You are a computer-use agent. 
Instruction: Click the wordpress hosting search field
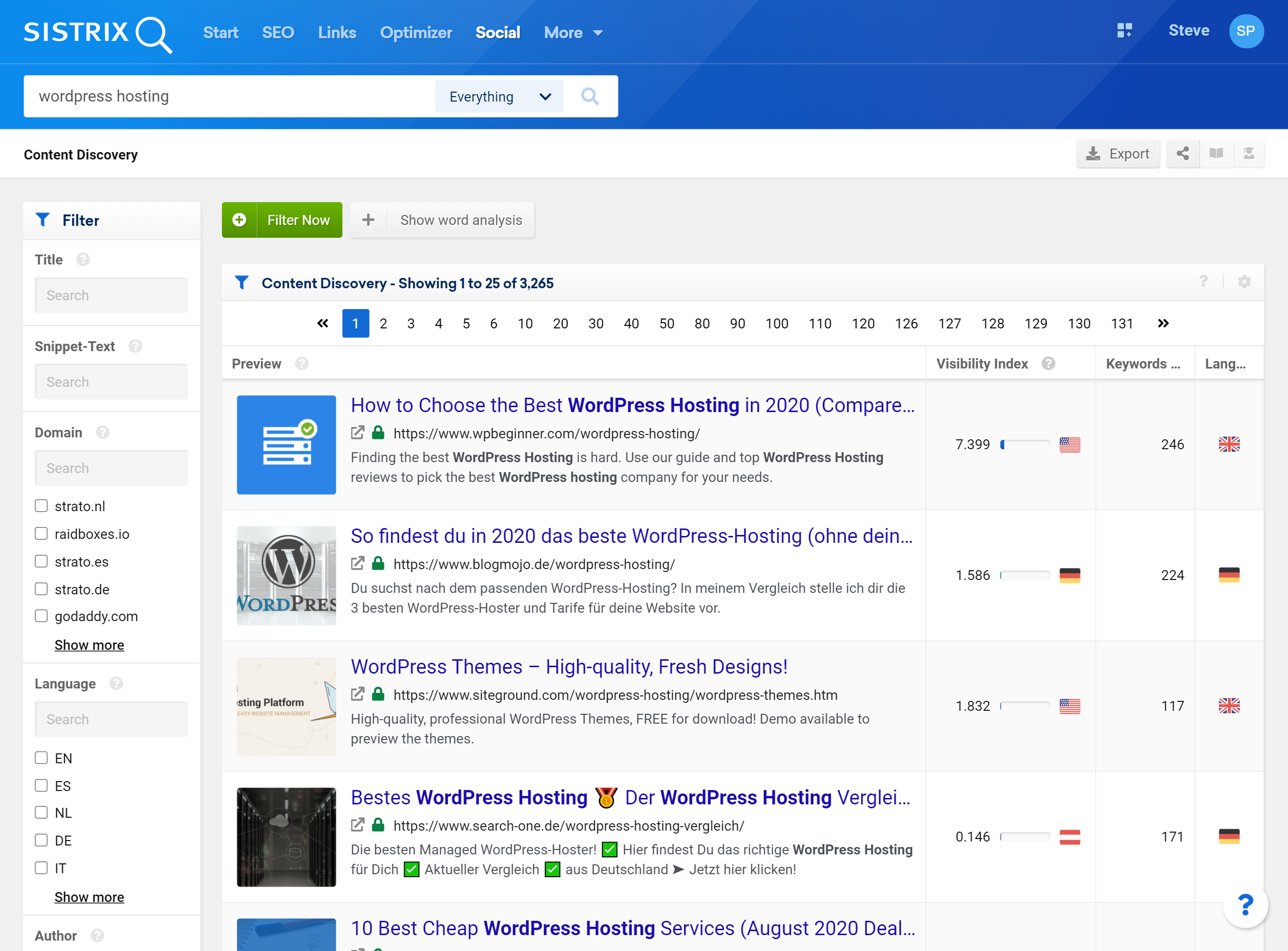tap(229, 96)
